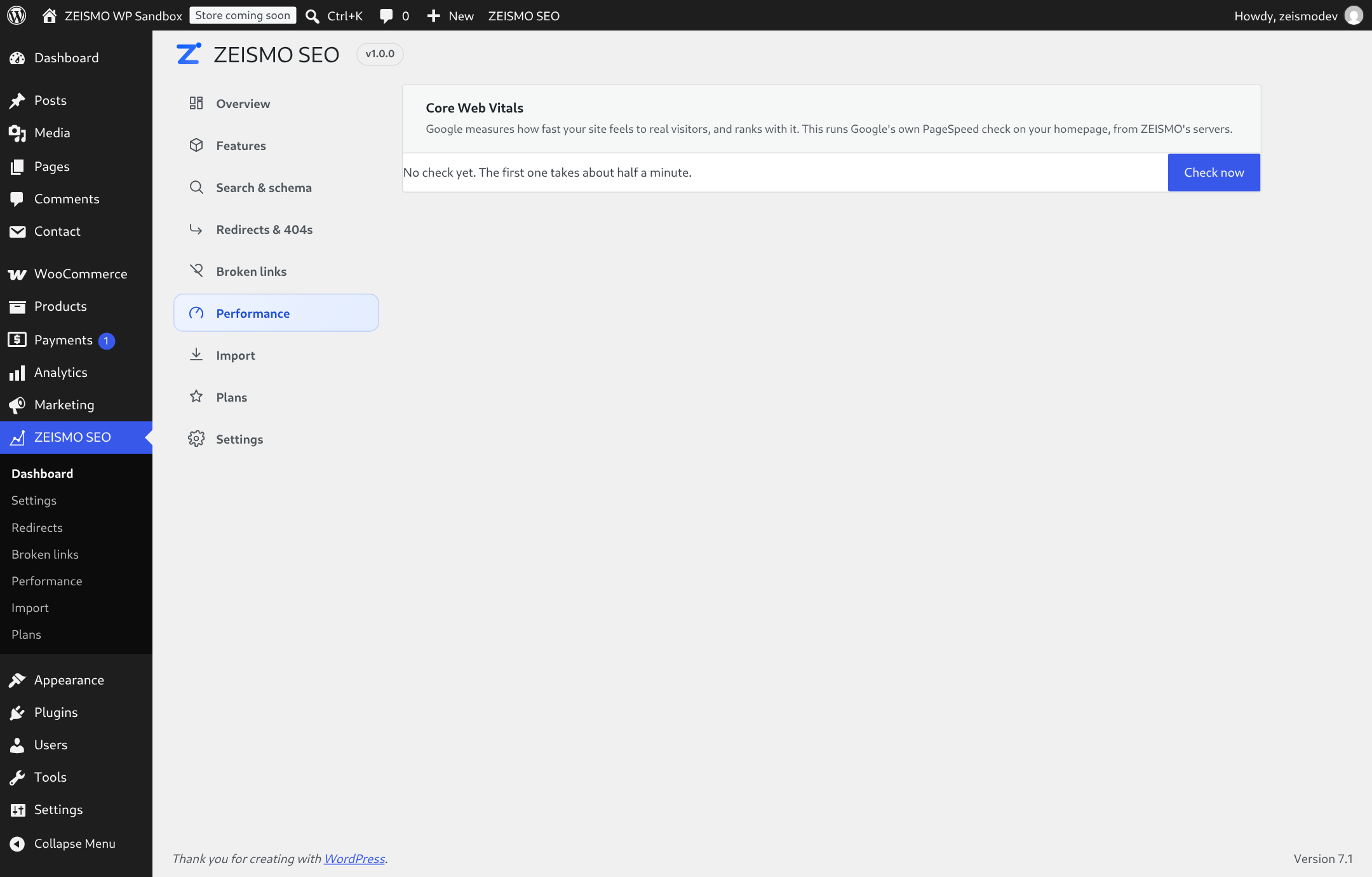The height and width of the screenshot is (877, 1372).
Task: Click the Version 7.1 footer text
Action: pyautogui.click(x=1323, y=859)
